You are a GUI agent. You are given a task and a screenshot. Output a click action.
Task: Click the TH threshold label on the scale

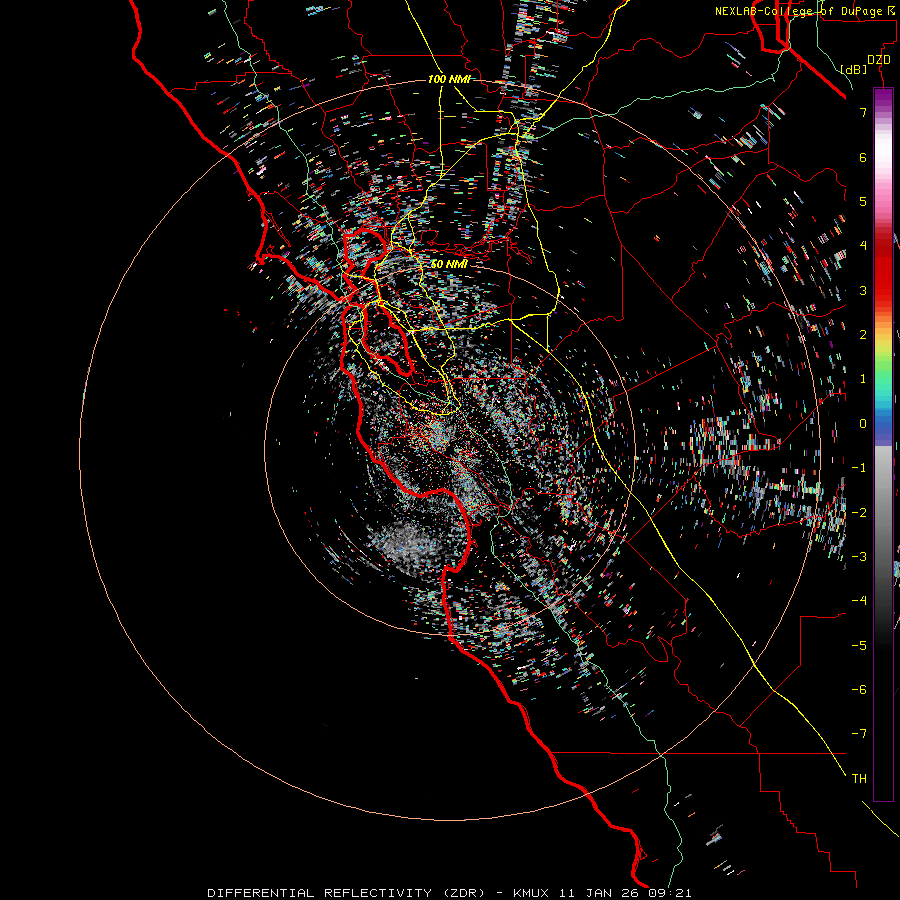click(859, 779)
